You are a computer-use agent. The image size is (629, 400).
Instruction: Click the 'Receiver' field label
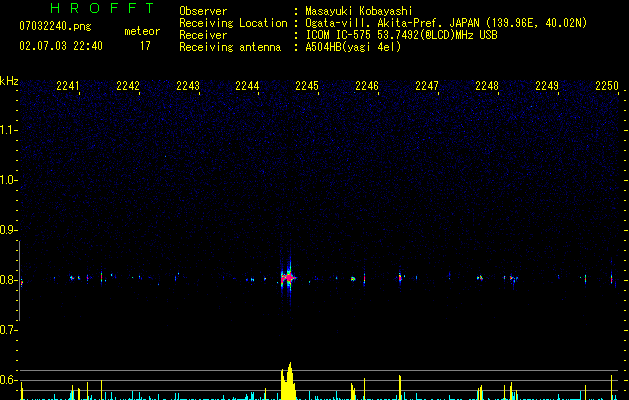(203, 35)
